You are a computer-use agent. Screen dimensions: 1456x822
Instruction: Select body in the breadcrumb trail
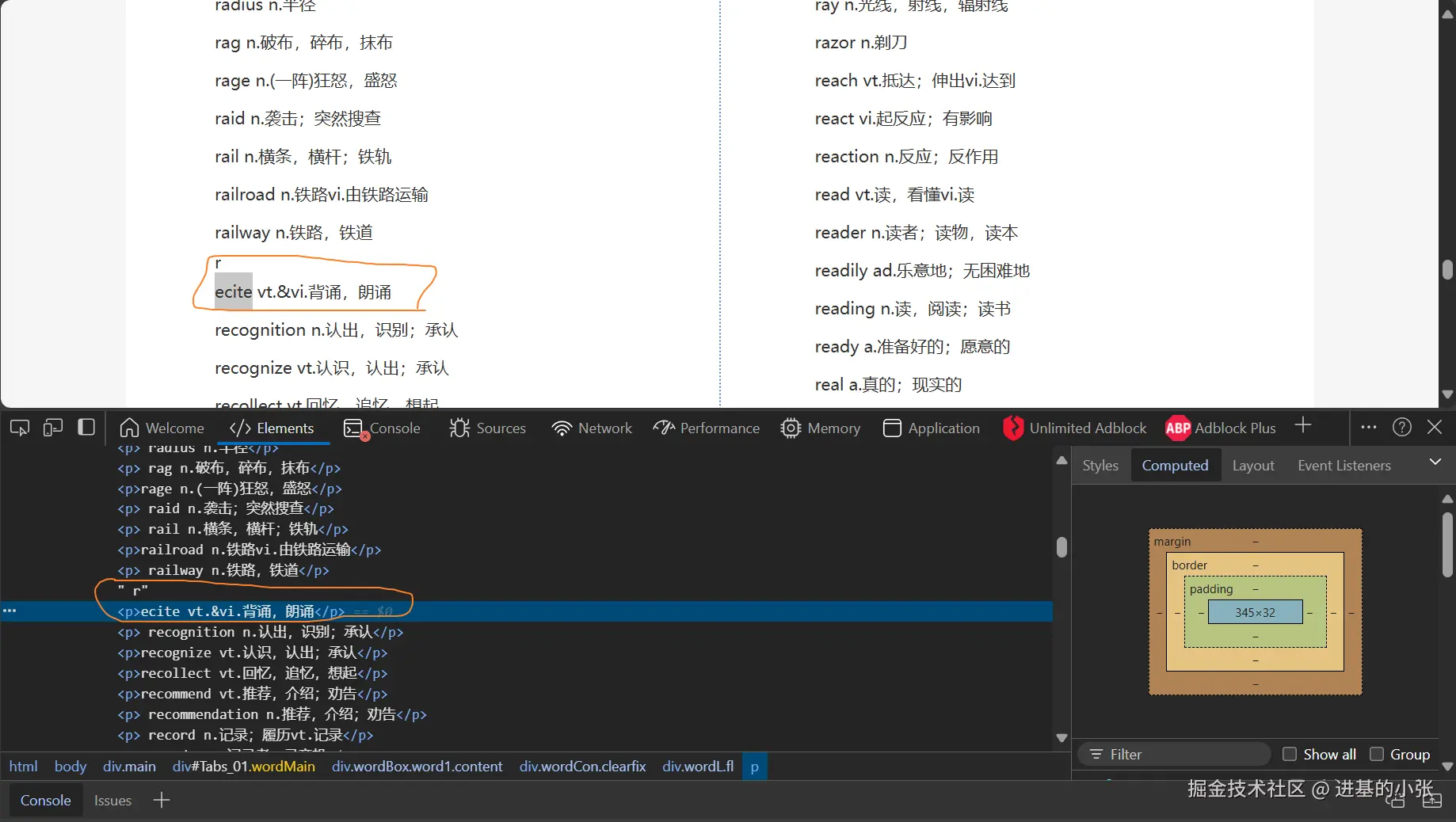[71, 766]
